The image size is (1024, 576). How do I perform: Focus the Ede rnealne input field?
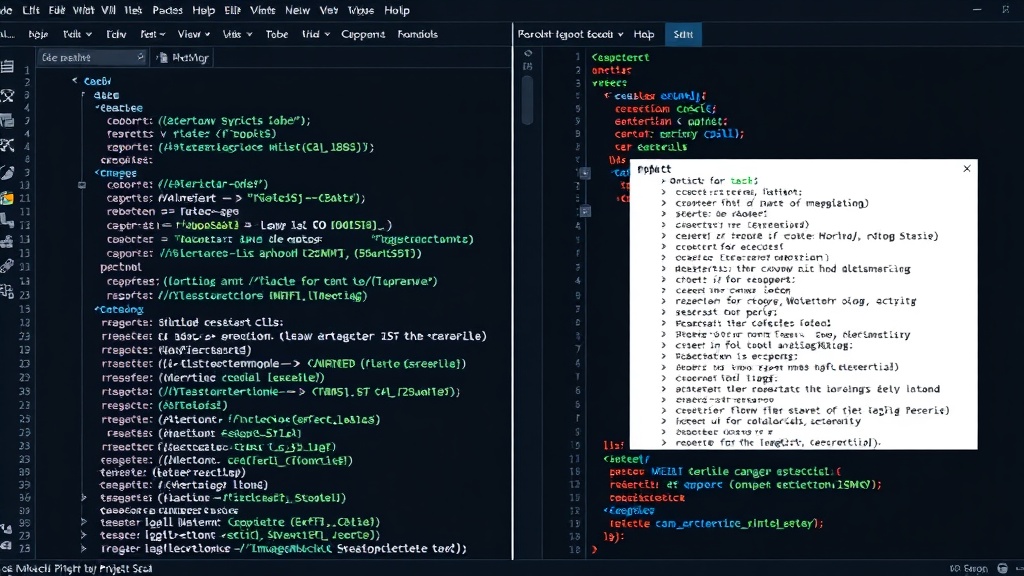tap(91, 57)
